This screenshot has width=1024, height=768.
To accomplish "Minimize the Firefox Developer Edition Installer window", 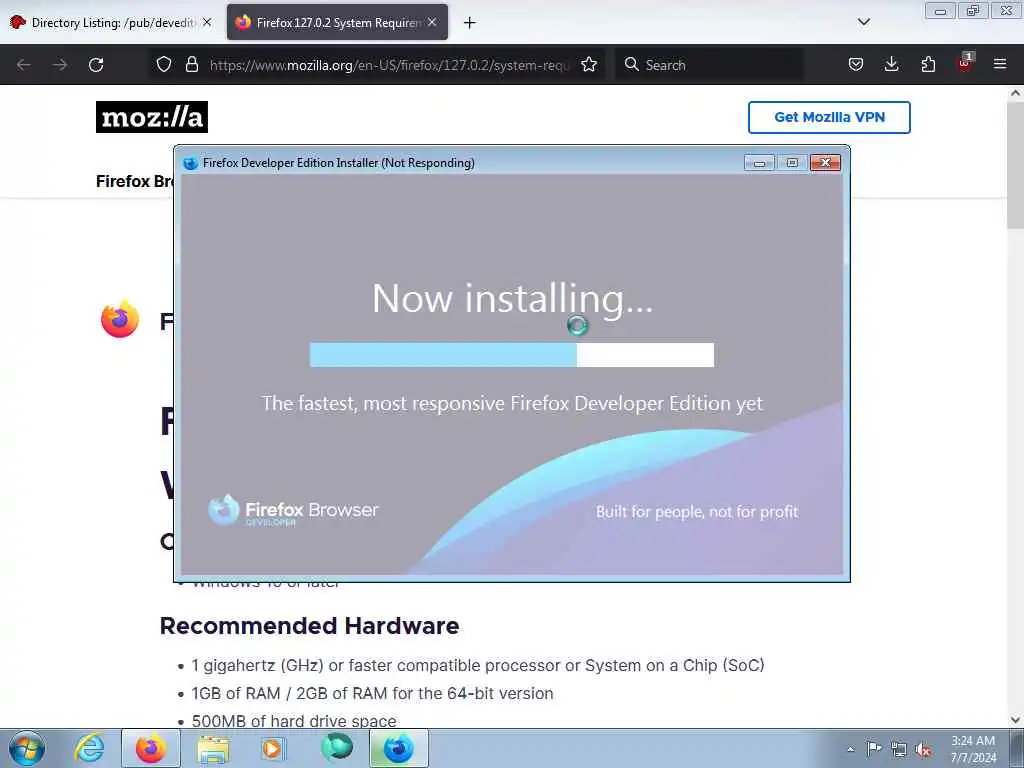I will (x=760, y=163).
